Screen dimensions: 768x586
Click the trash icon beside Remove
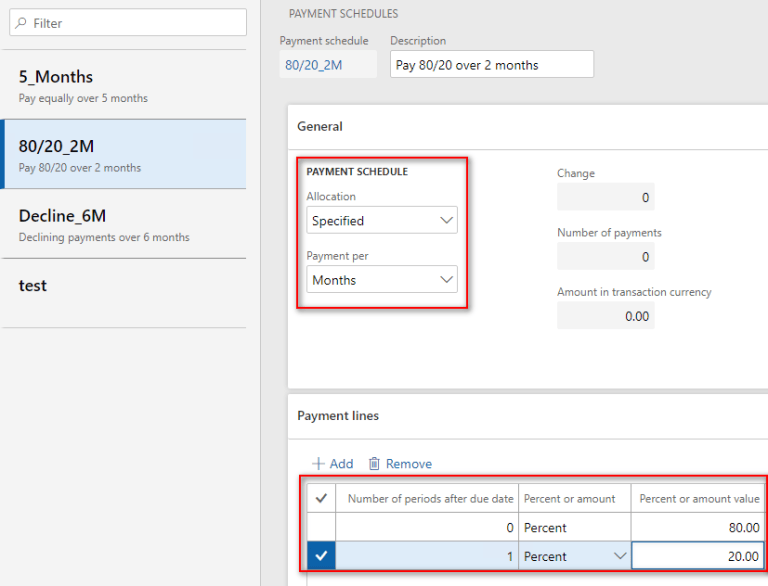[374, 464]
